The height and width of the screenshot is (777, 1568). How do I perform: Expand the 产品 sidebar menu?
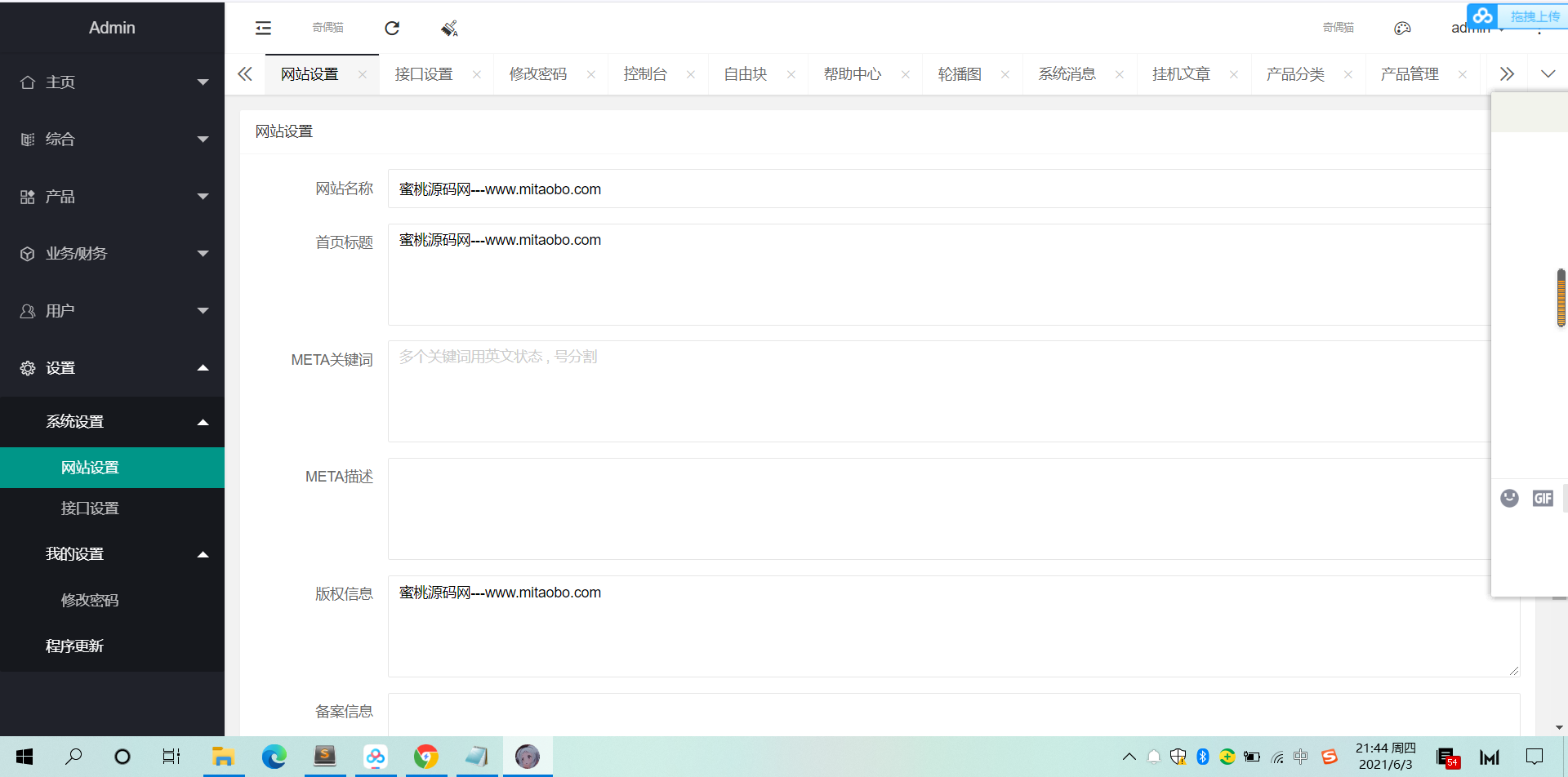coord(112,197)
